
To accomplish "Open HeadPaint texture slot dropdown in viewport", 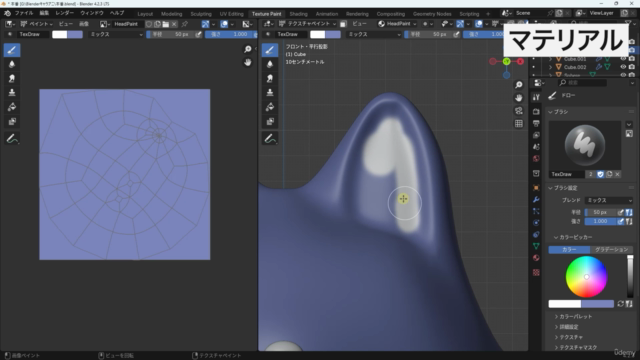I will point(397,24).
